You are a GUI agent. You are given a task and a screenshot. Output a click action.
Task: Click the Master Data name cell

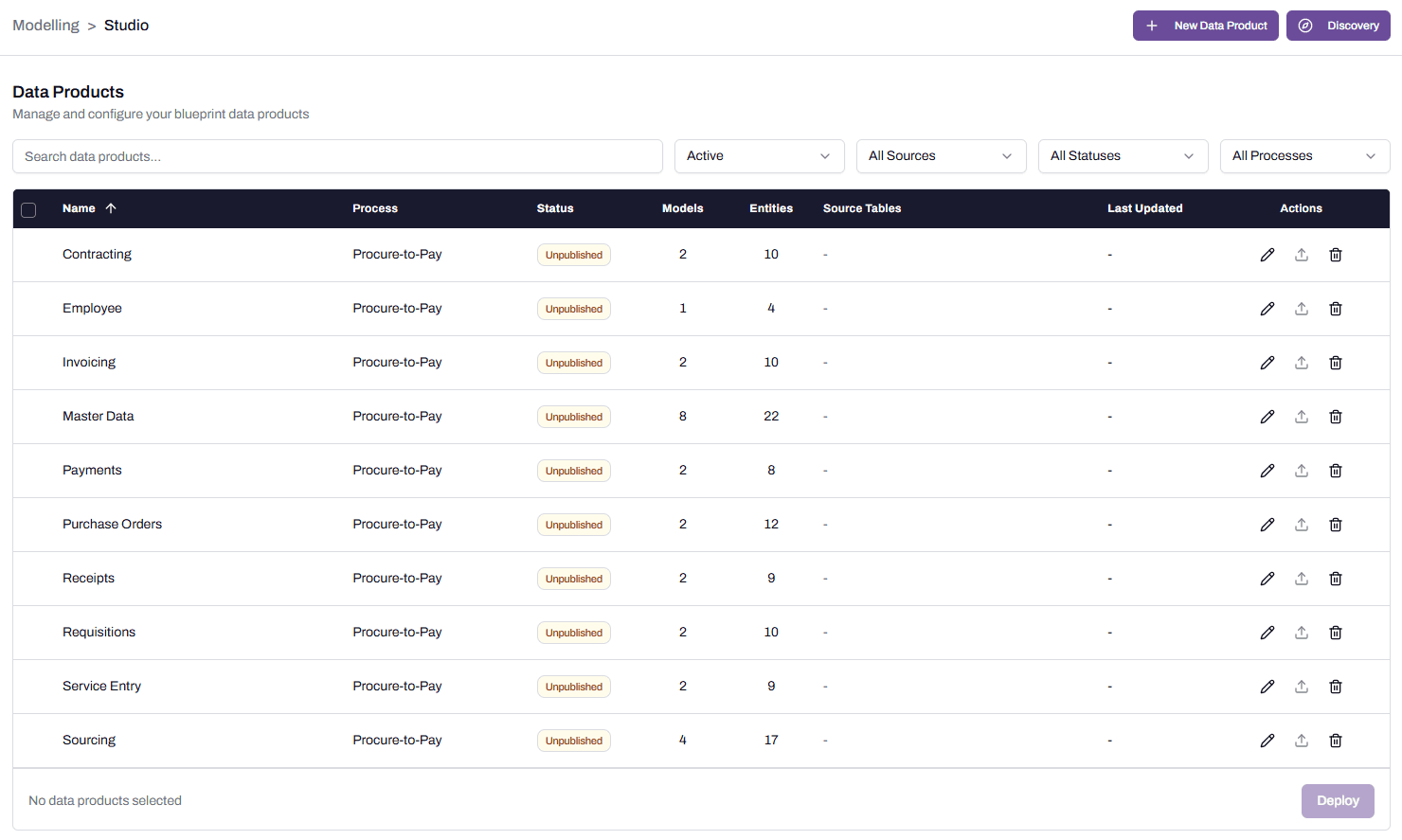[x=98, y=417]
